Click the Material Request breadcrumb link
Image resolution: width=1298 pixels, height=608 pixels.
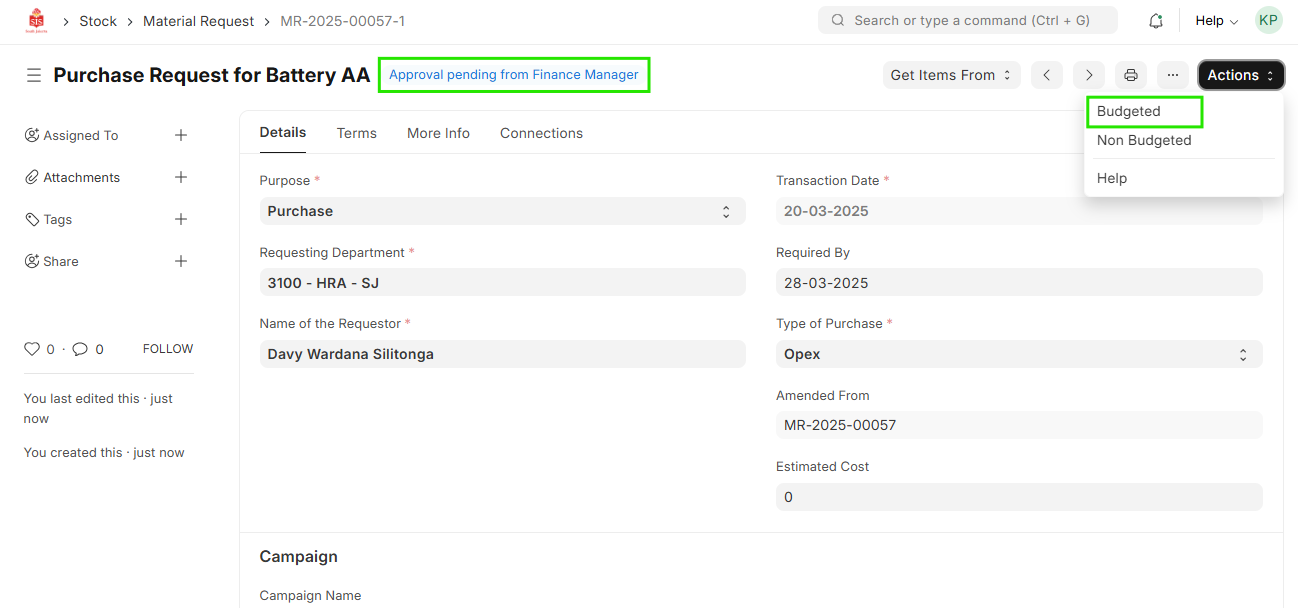click(x=198, y=21)
